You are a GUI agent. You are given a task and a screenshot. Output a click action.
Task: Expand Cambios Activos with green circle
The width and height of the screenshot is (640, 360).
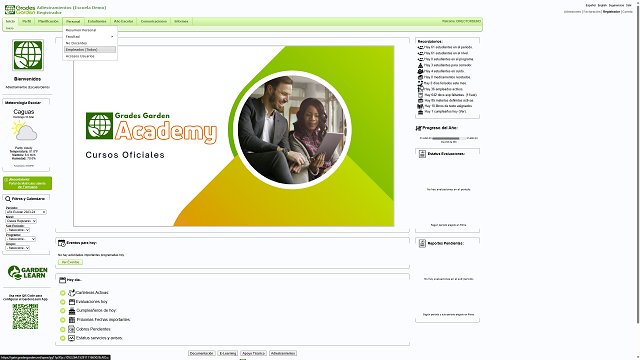click(x=62, y=293)
